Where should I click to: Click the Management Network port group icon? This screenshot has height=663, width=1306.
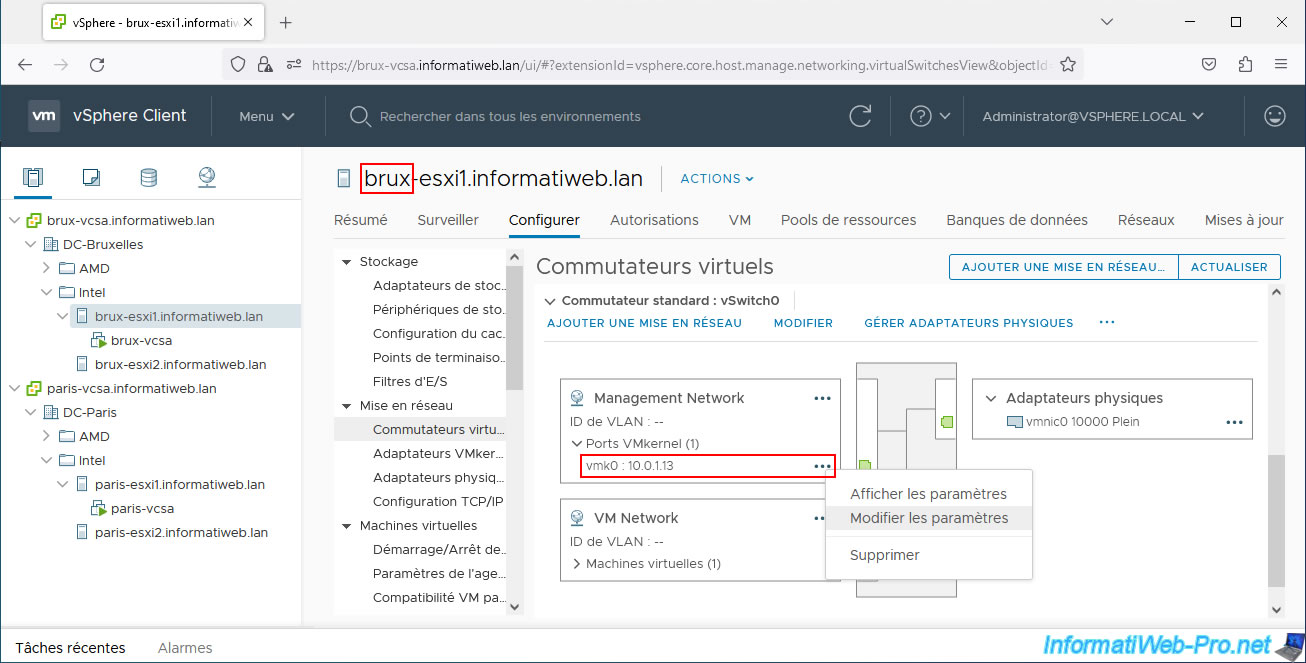[x=577, y=398]
